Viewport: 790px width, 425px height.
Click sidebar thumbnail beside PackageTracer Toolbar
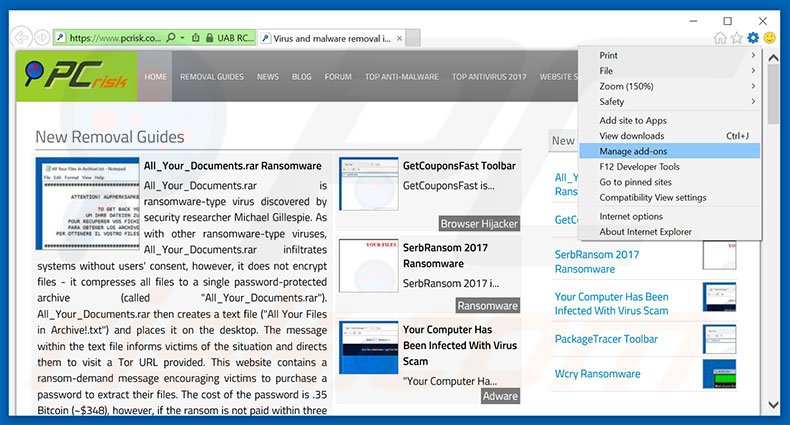(x=719, y=339)
